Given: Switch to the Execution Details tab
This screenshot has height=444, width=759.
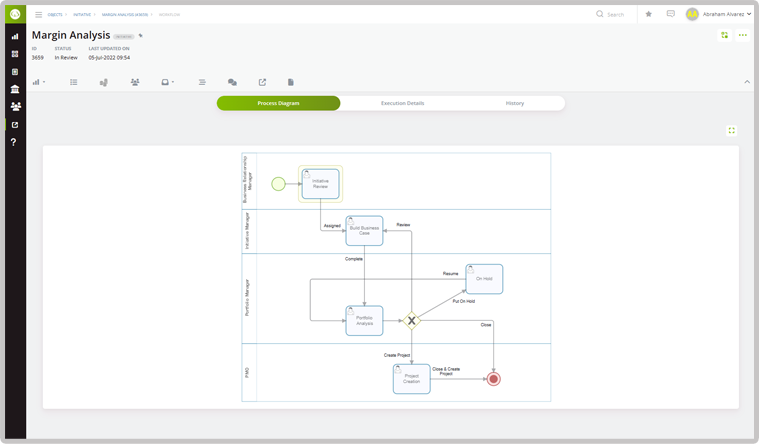Looking at the screenshot, I should point(402,103).
